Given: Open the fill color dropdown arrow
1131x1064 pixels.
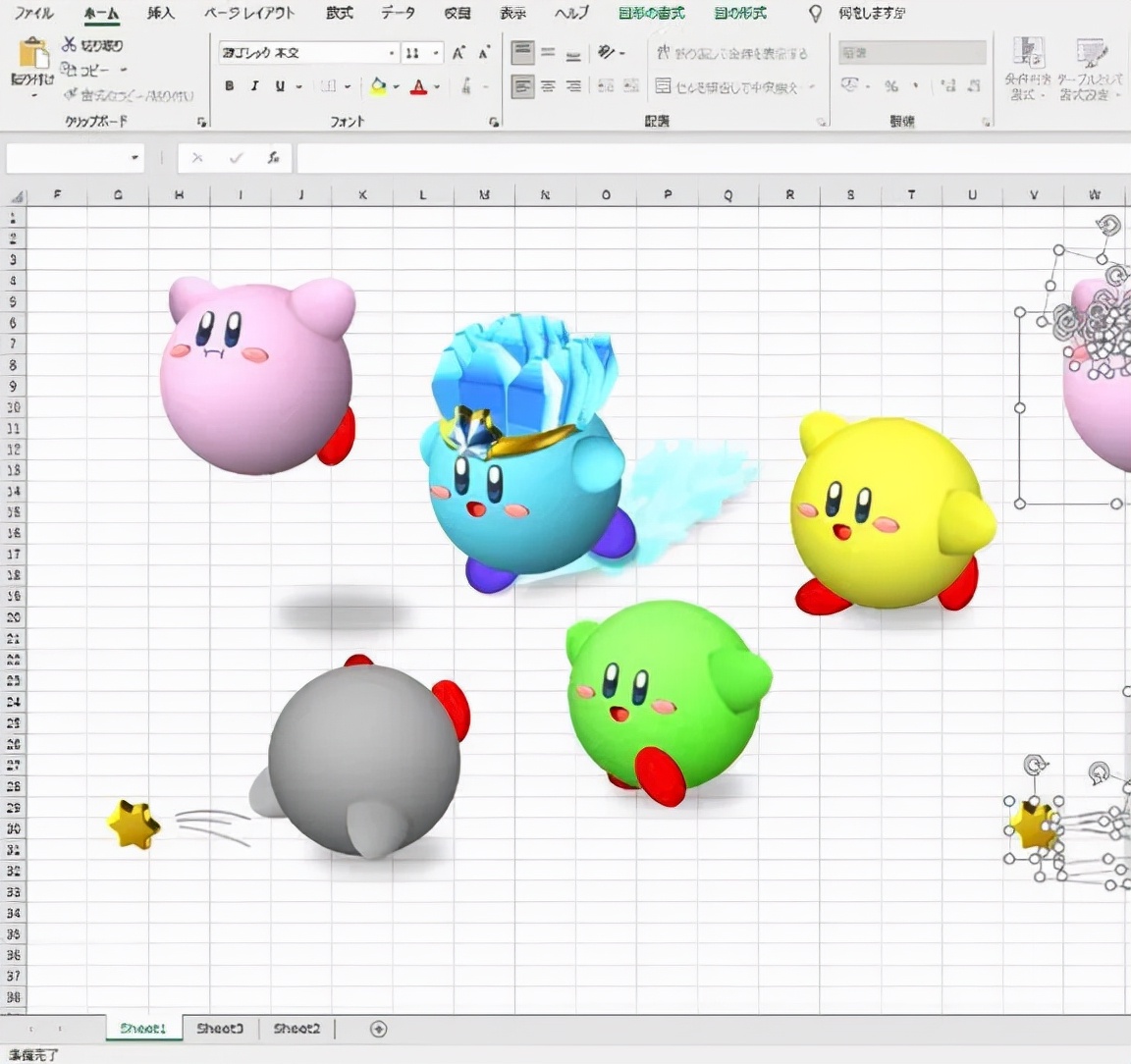Looking at the screenshot, I should 396,87.
